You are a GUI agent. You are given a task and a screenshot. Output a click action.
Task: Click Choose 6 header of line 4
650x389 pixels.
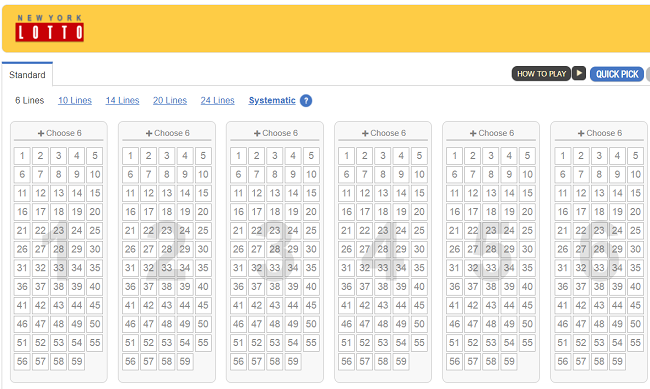[383, 133]
